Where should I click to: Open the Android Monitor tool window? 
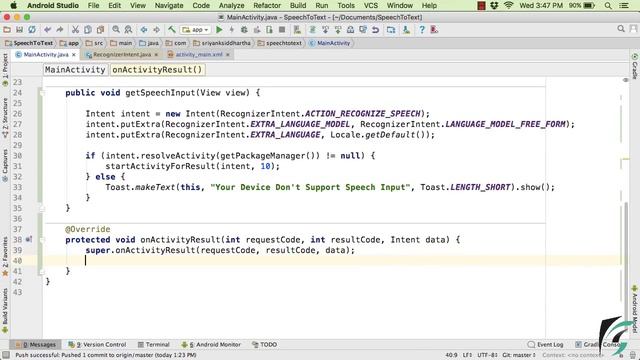coord(211,345)
